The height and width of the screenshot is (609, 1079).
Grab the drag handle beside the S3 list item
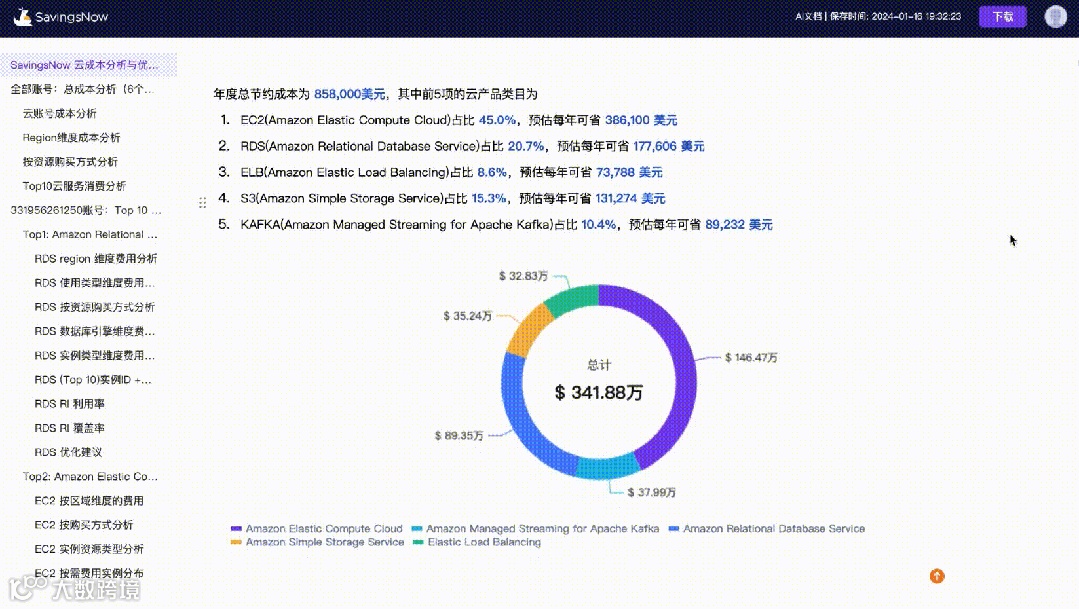click(x=202, y=202)
